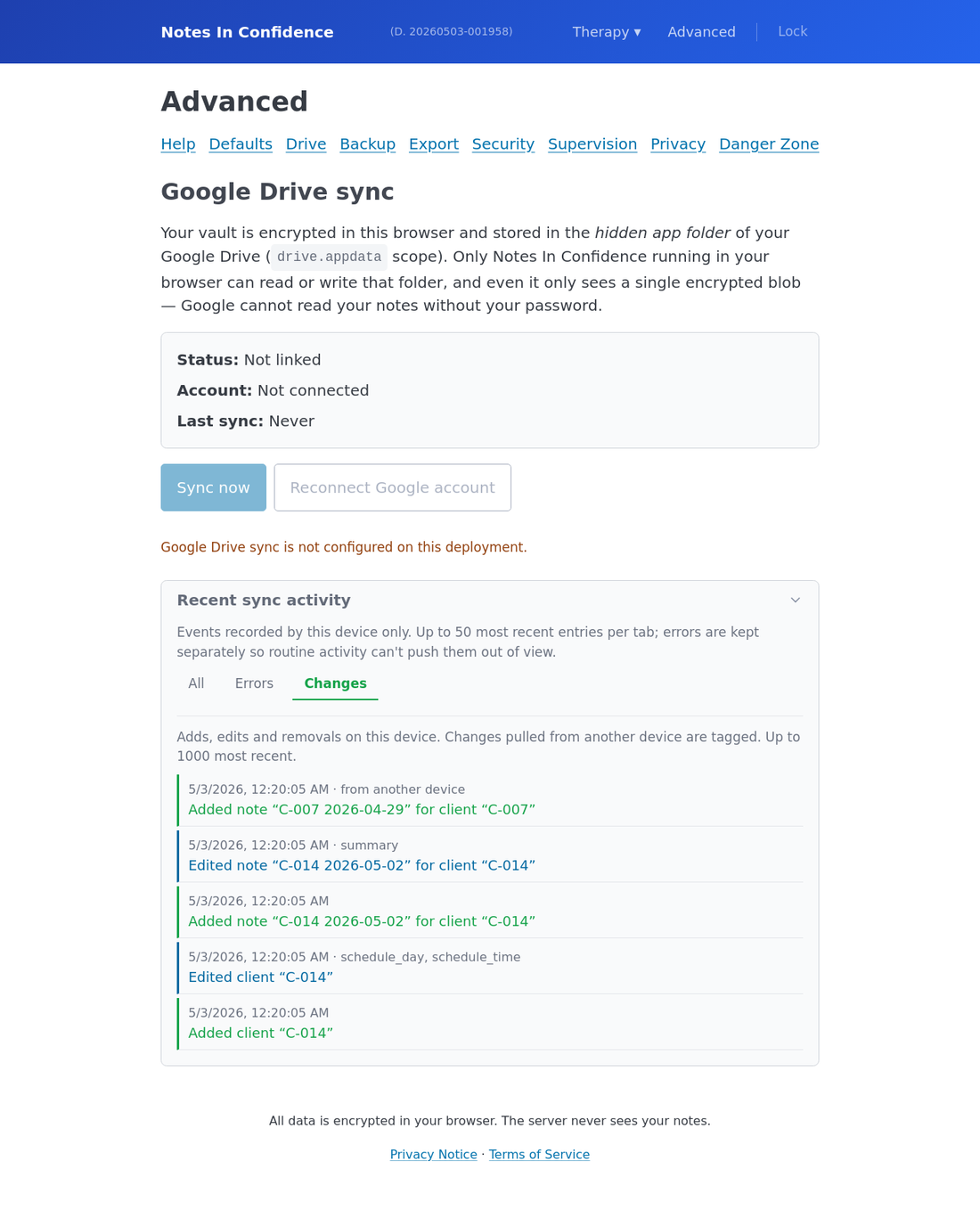Collapse the Recent sync activity chevron
Screen dimensions: 980x1210
click(x=796, y=601)
